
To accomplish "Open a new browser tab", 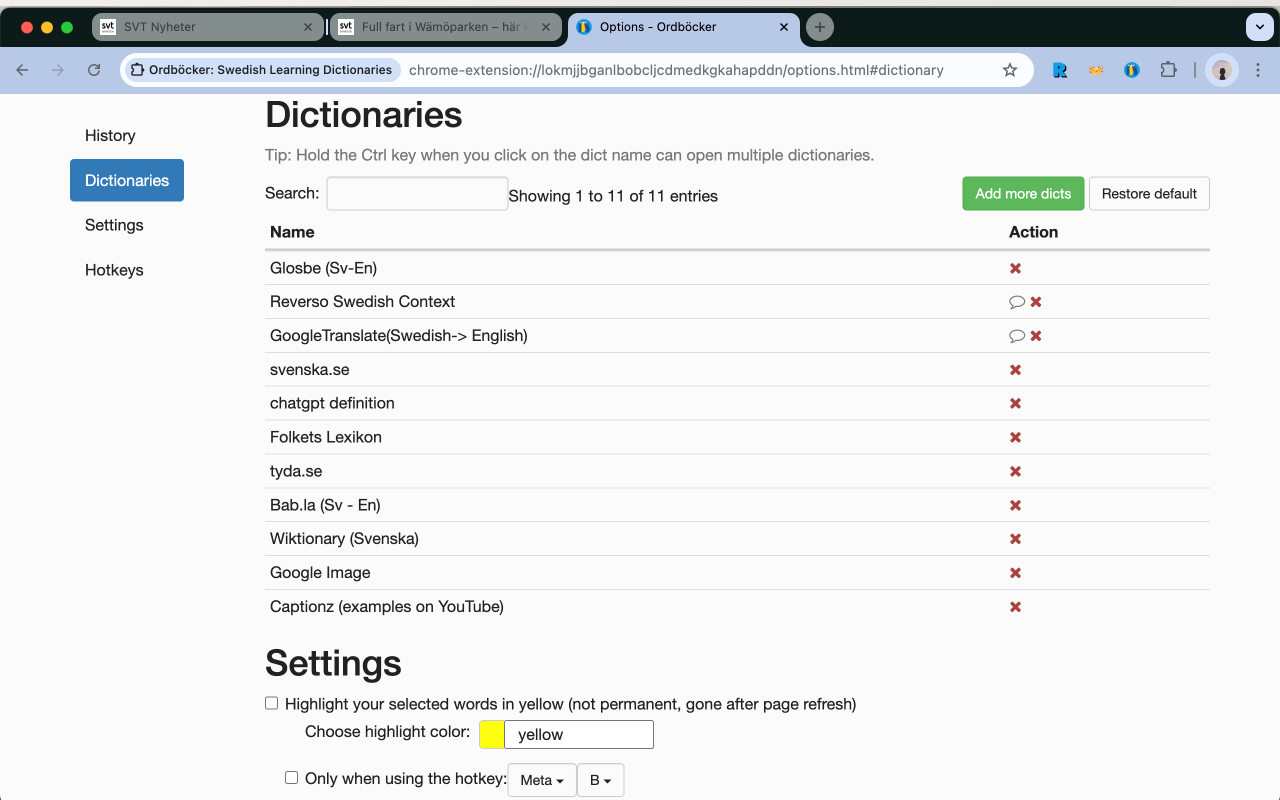I will [x=820, y=27].
